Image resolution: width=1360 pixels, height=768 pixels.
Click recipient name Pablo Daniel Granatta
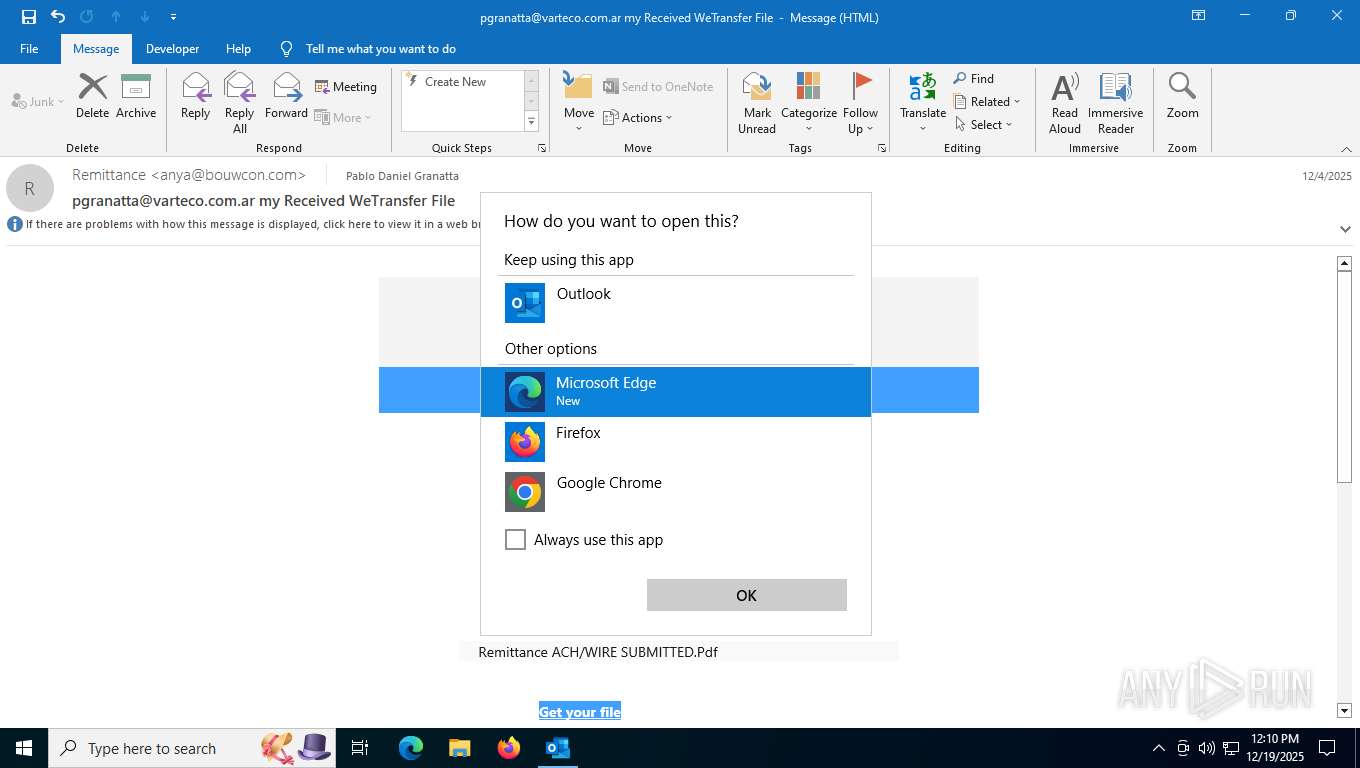[402, 176]
